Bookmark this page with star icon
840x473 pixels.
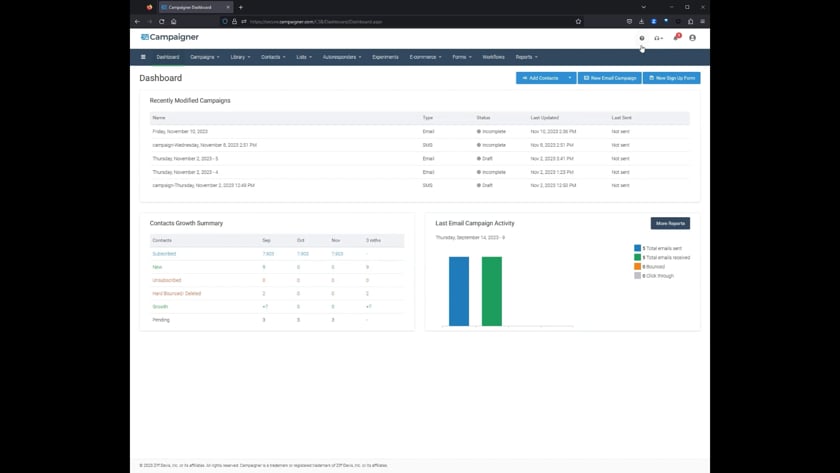(x=578, y=21)
